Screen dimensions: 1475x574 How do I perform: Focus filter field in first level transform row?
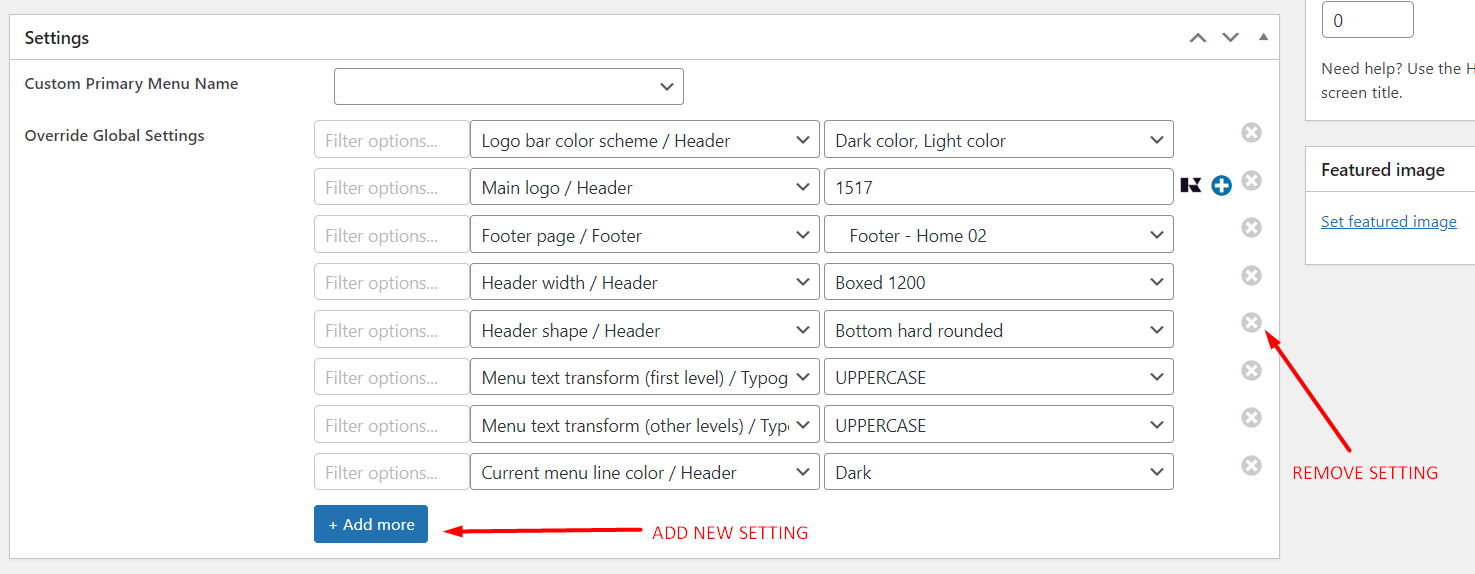tap(392, 377)
